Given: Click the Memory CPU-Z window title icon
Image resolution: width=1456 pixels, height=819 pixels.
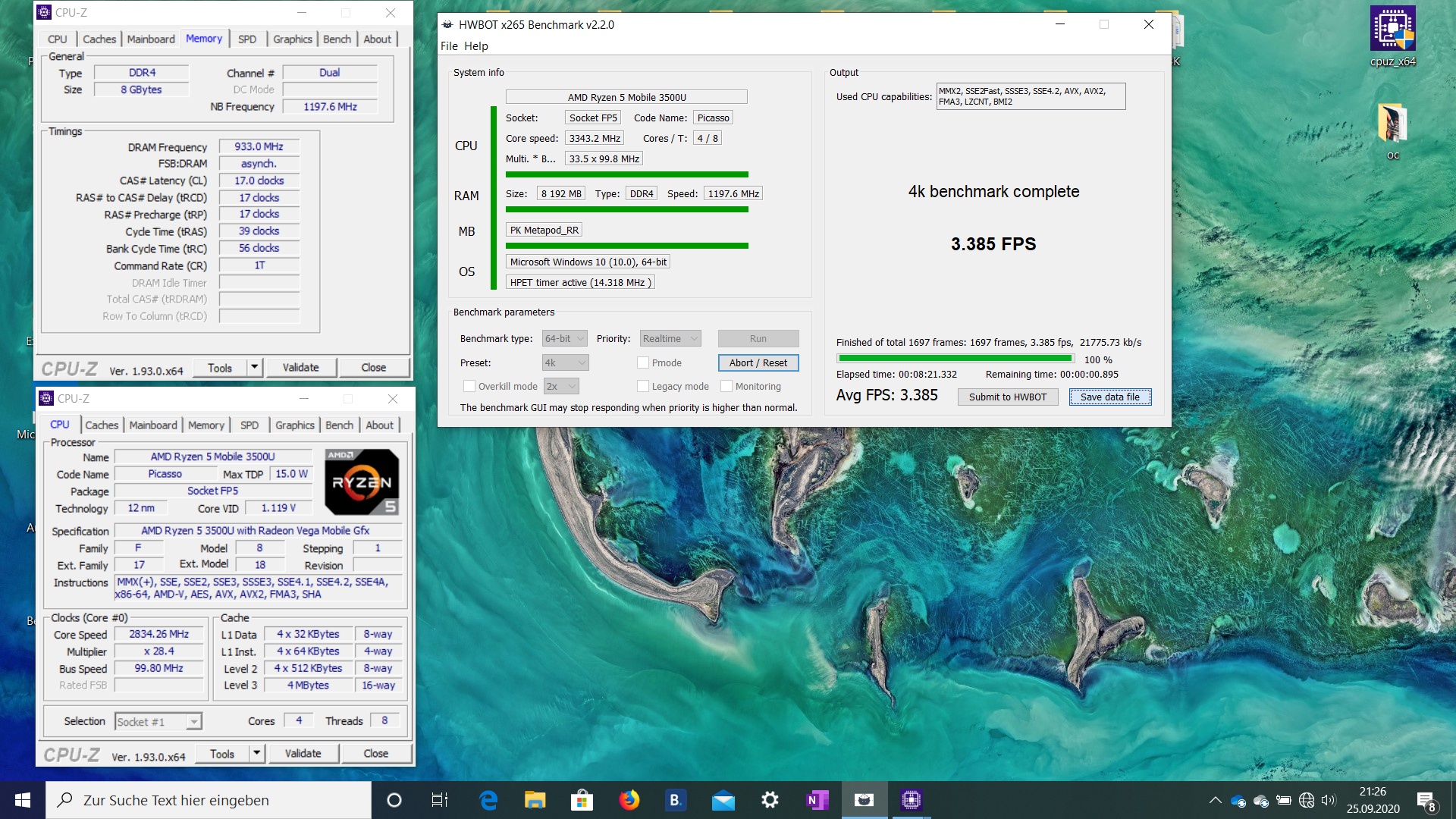Looking at the screenshot, I should pos(44,12).
